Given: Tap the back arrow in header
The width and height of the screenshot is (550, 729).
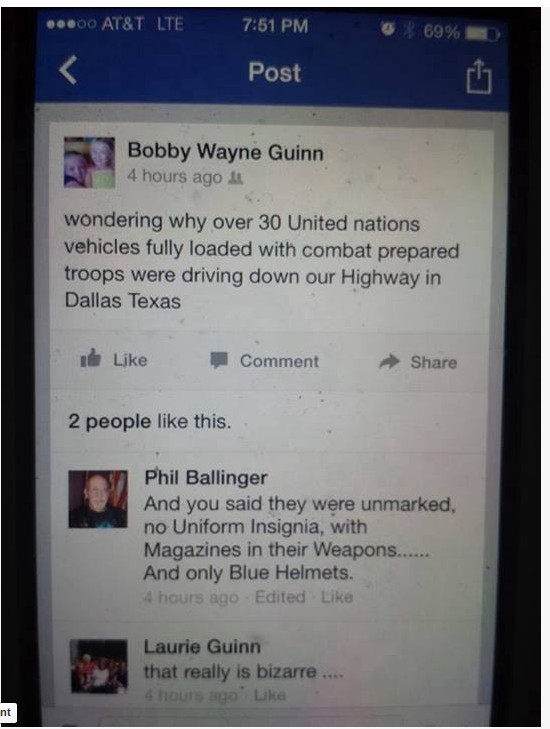Looking at the screenshot, I should point(68,71).
